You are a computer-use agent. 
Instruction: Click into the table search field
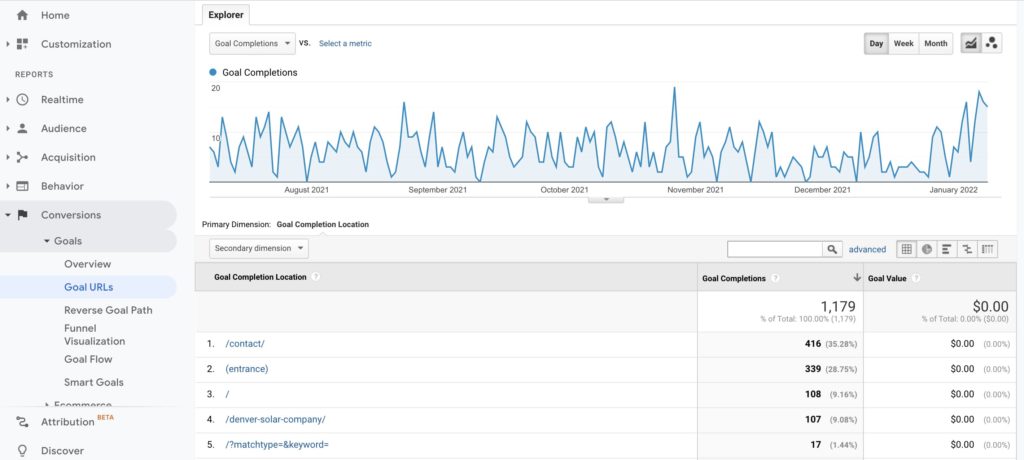coord(775,249)
